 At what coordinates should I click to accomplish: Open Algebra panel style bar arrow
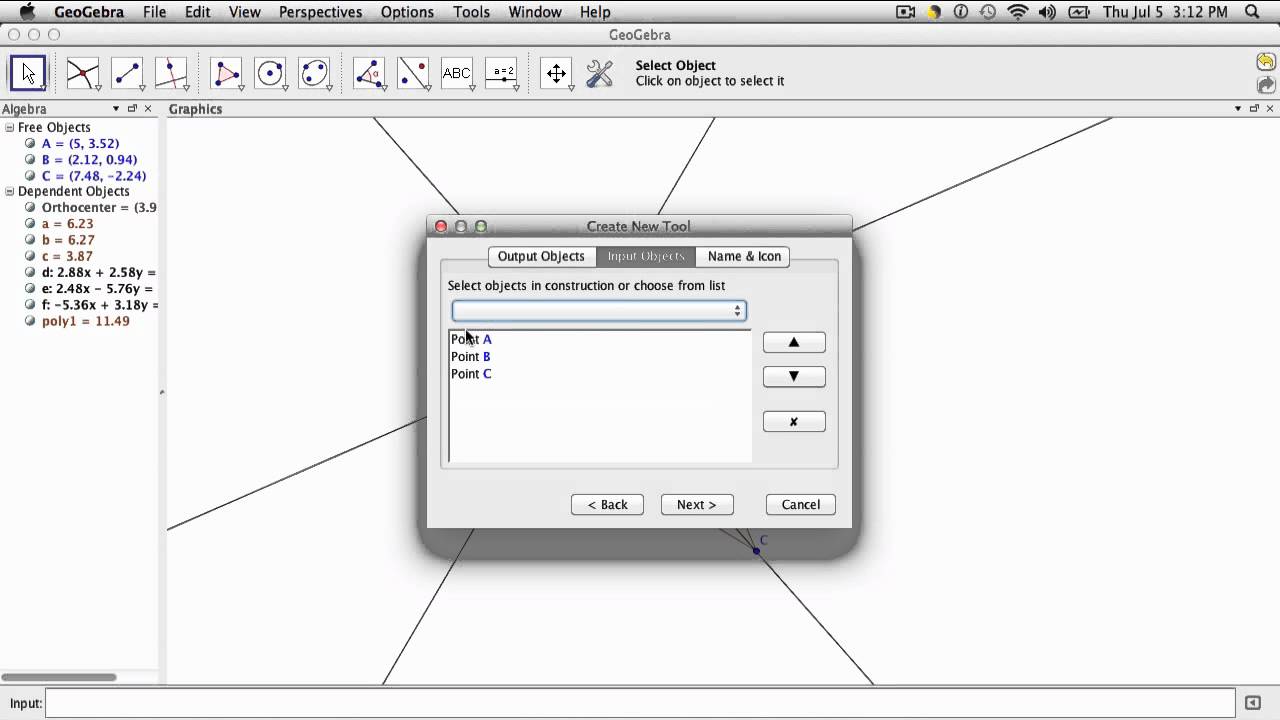pyautogui.click(x=116, y=108)
